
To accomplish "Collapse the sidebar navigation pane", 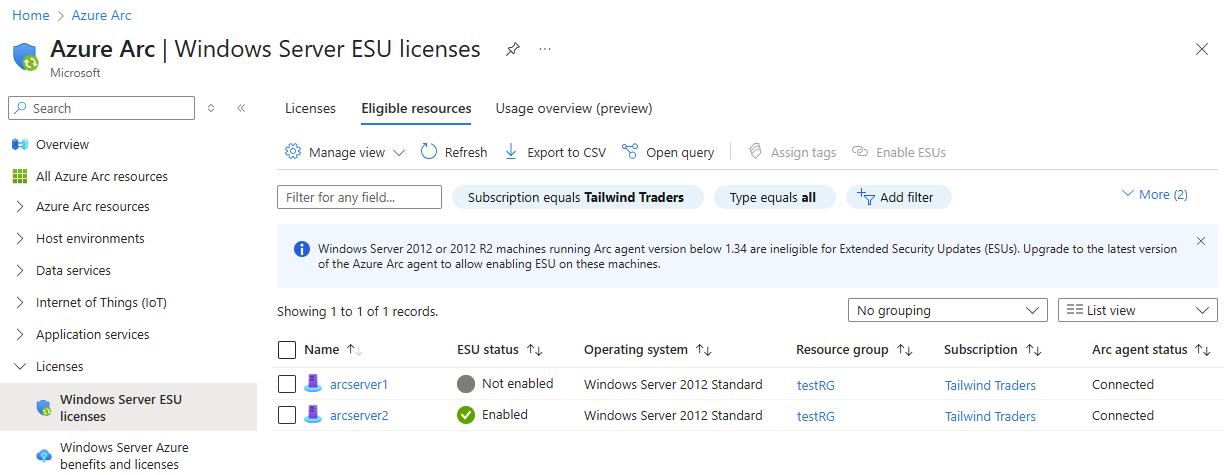I will (241, 108).
